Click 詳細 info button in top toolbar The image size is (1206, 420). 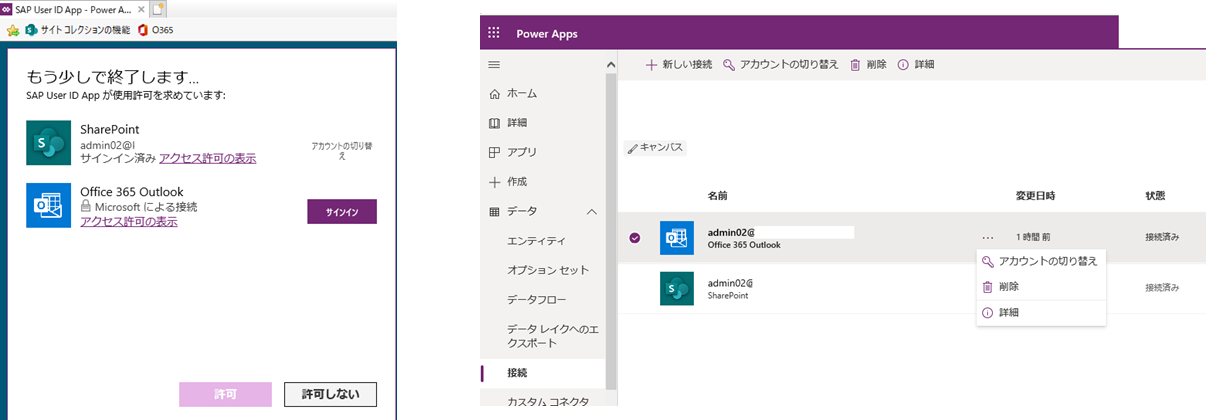pyautogui.click(x=916, y=64)
